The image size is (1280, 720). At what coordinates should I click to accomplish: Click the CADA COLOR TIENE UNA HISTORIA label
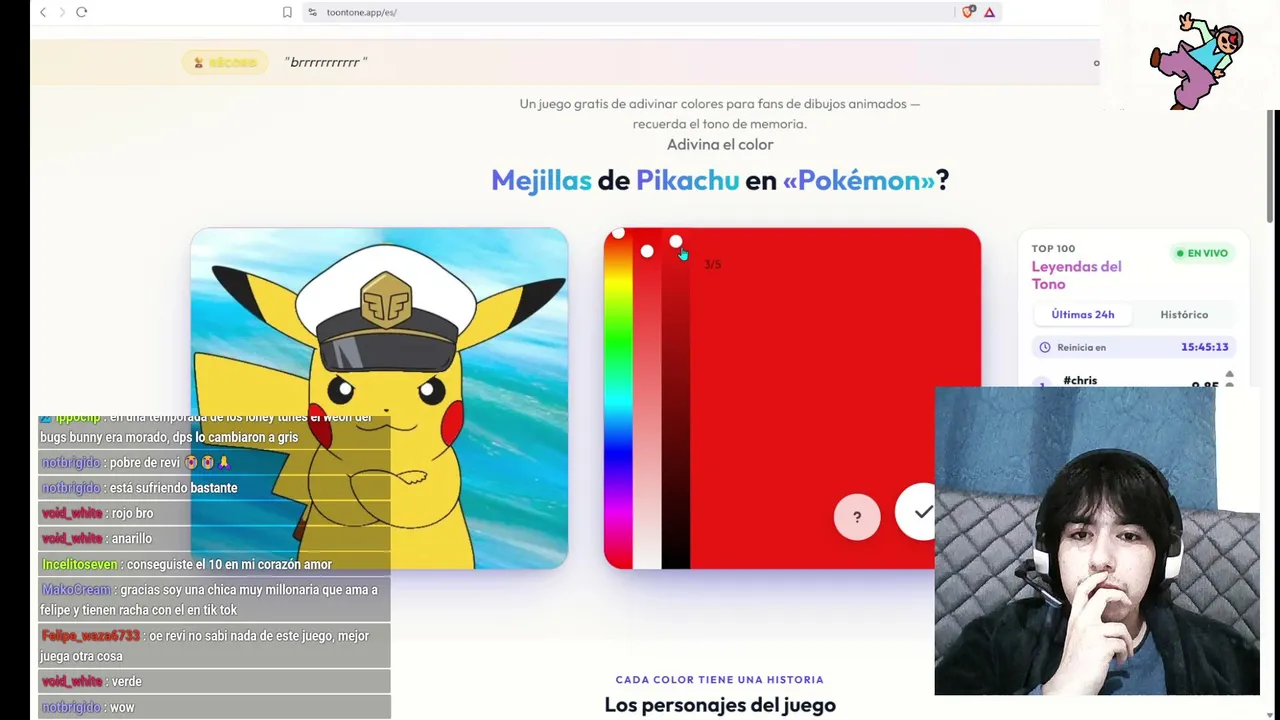click(x=720, y=680)
